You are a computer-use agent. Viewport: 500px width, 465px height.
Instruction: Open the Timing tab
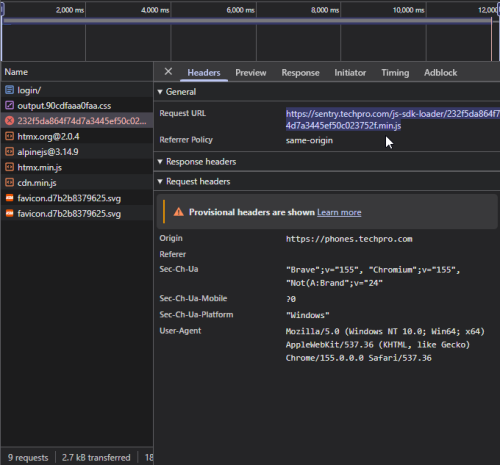tap(395, 73)
